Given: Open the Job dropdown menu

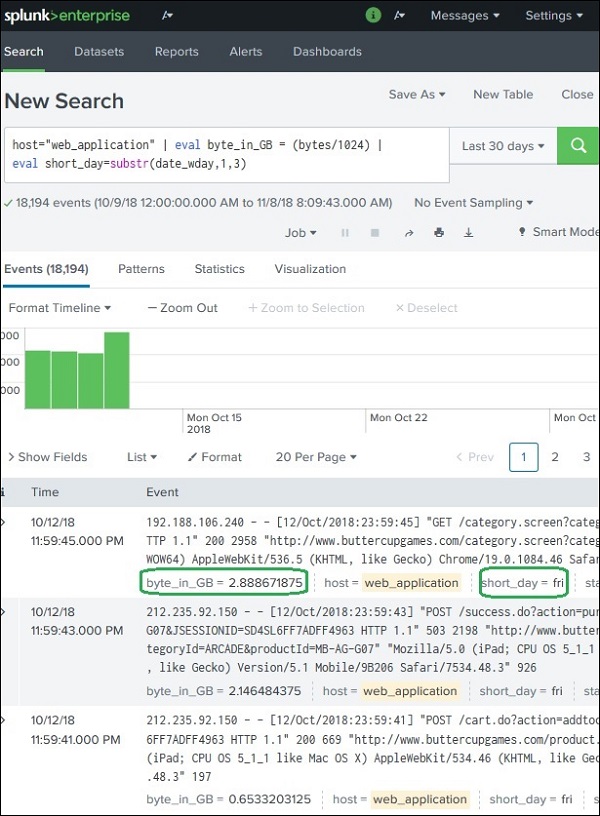Looking at the screenshot, I should tap(300, 232).
